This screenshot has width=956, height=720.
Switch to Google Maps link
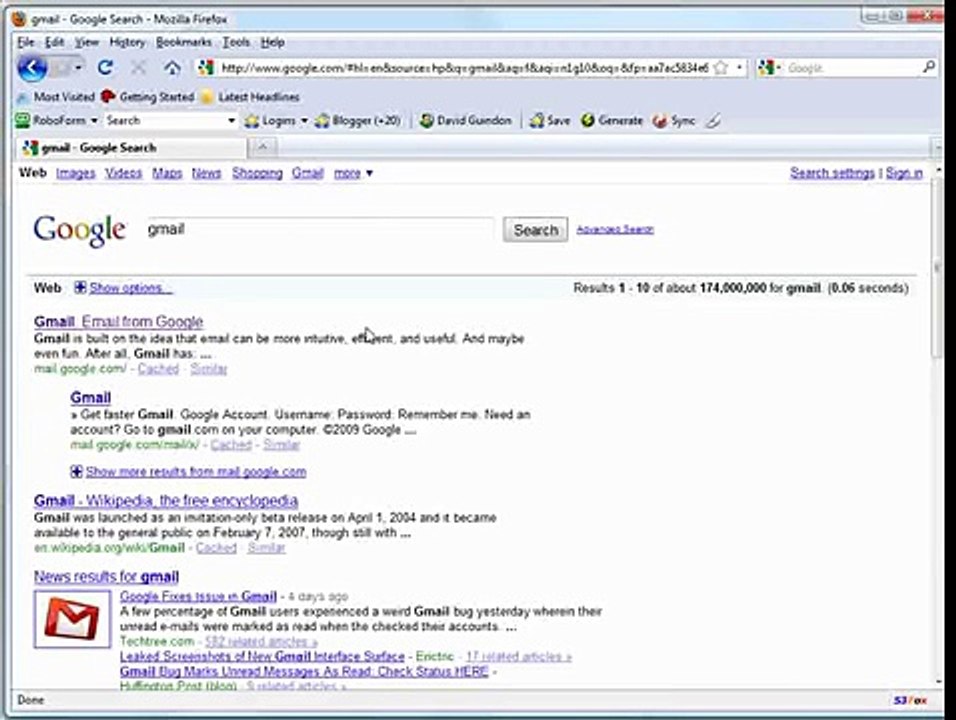coord(167,173)
